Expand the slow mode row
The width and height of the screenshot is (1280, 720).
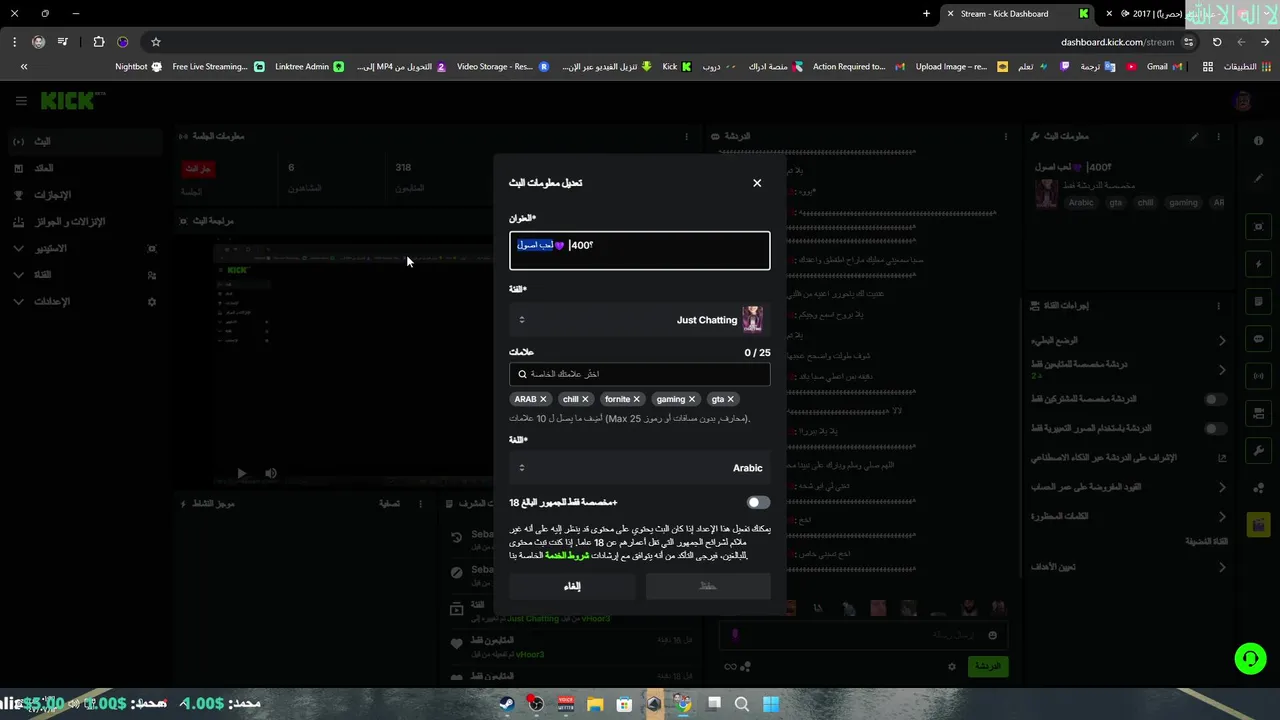(1129, 341)
